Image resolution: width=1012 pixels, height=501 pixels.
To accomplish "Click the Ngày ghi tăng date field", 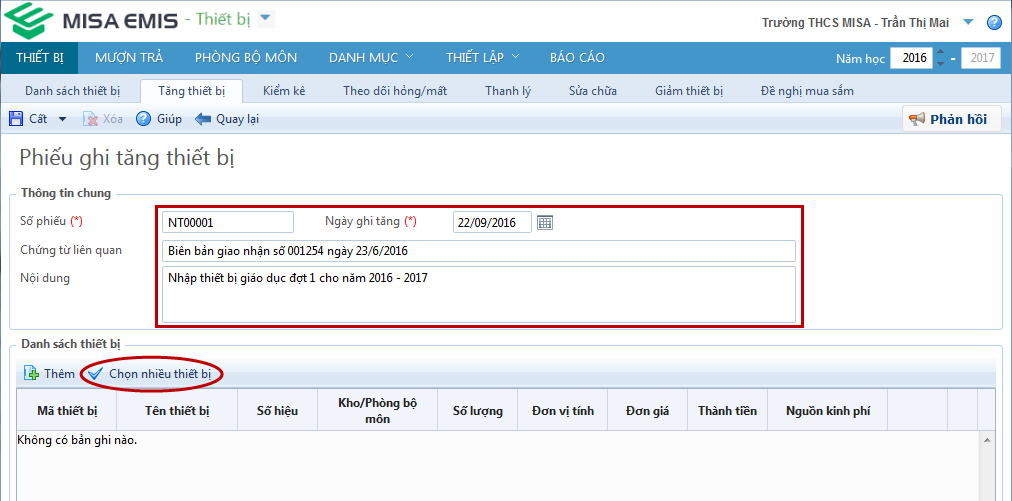I will click(x=492, y=222).
